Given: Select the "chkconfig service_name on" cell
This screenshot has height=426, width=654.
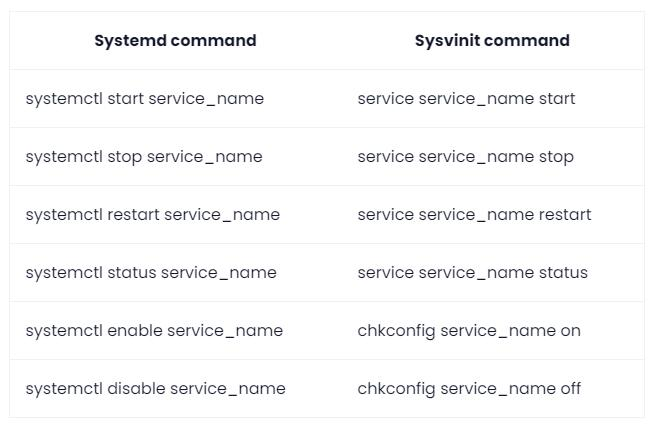Looking at the screenshot, I should (x=468, y=331).
